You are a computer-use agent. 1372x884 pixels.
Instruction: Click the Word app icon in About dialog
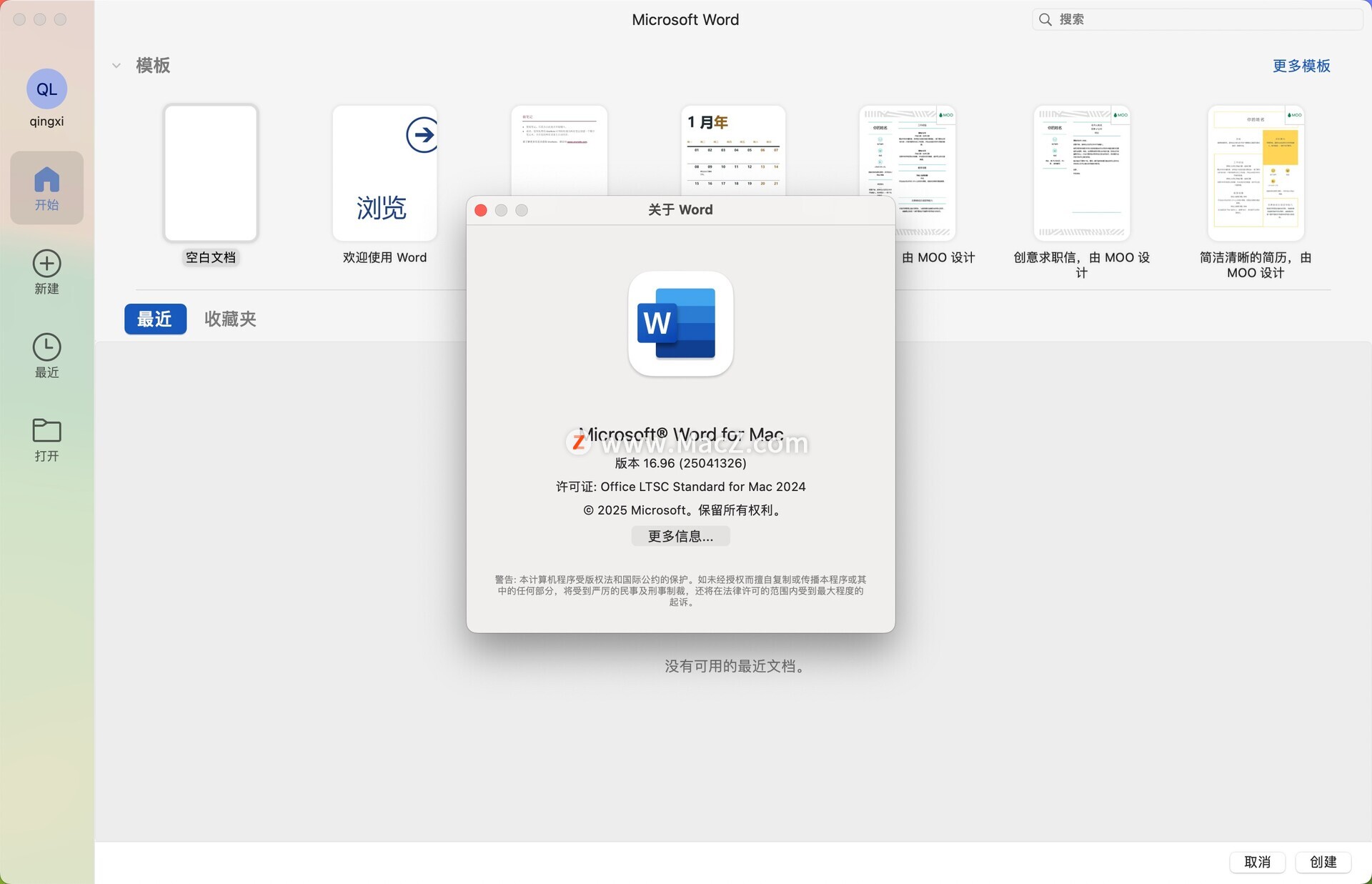point(680,323)
